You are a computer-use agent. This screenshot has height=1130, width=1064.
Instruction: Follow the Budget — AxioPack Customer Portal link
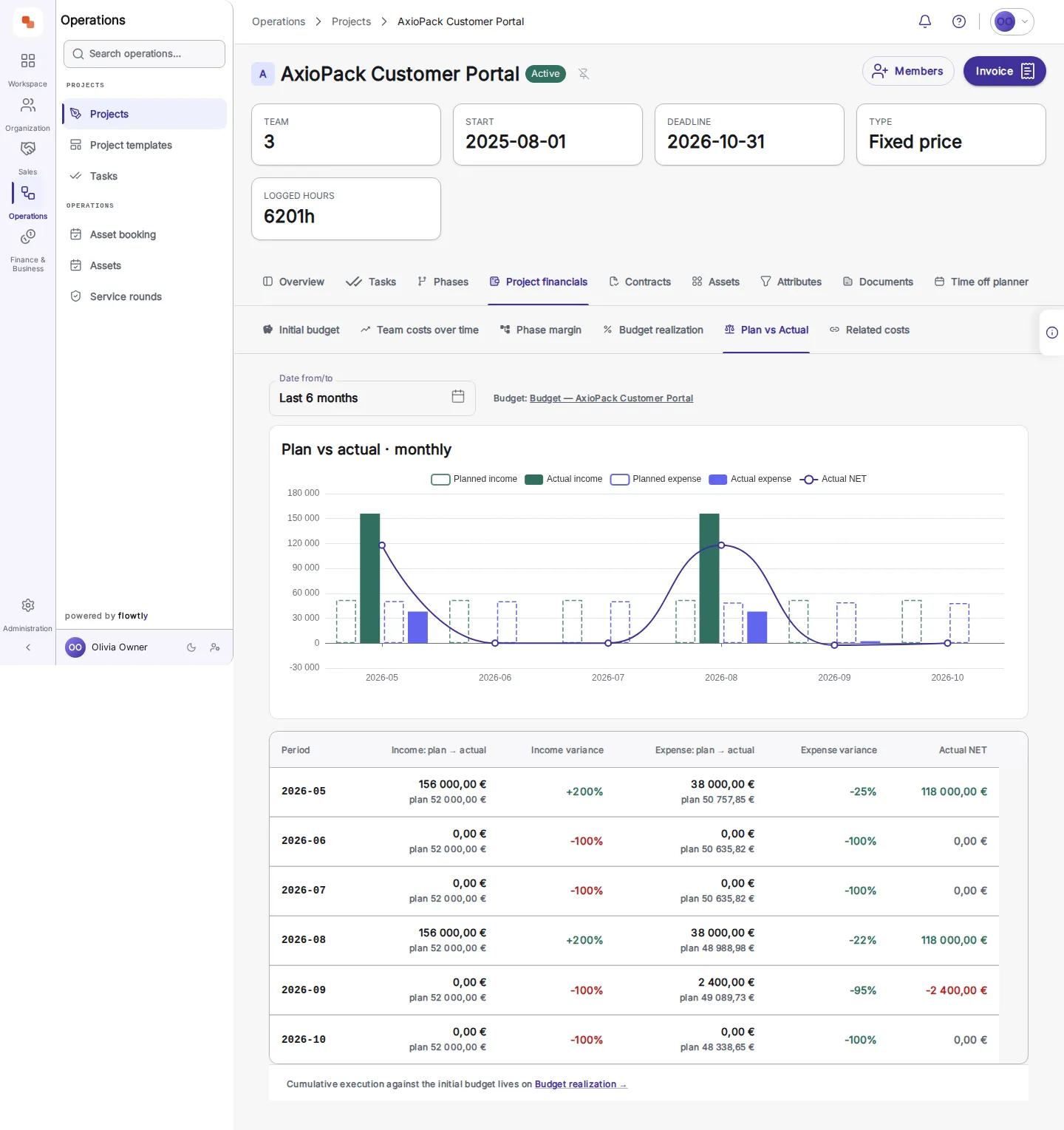pyautogui.click(x=612, y=398)
